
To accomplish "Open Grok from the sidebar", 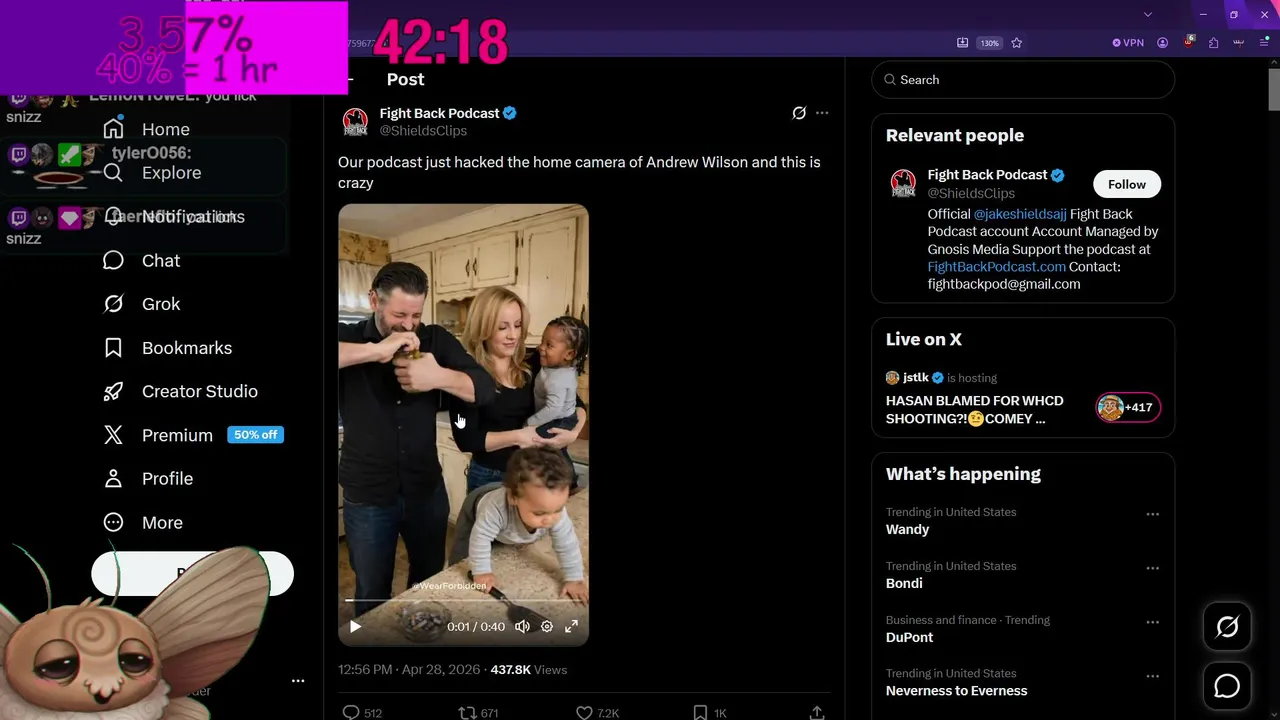I will (142, 304).
